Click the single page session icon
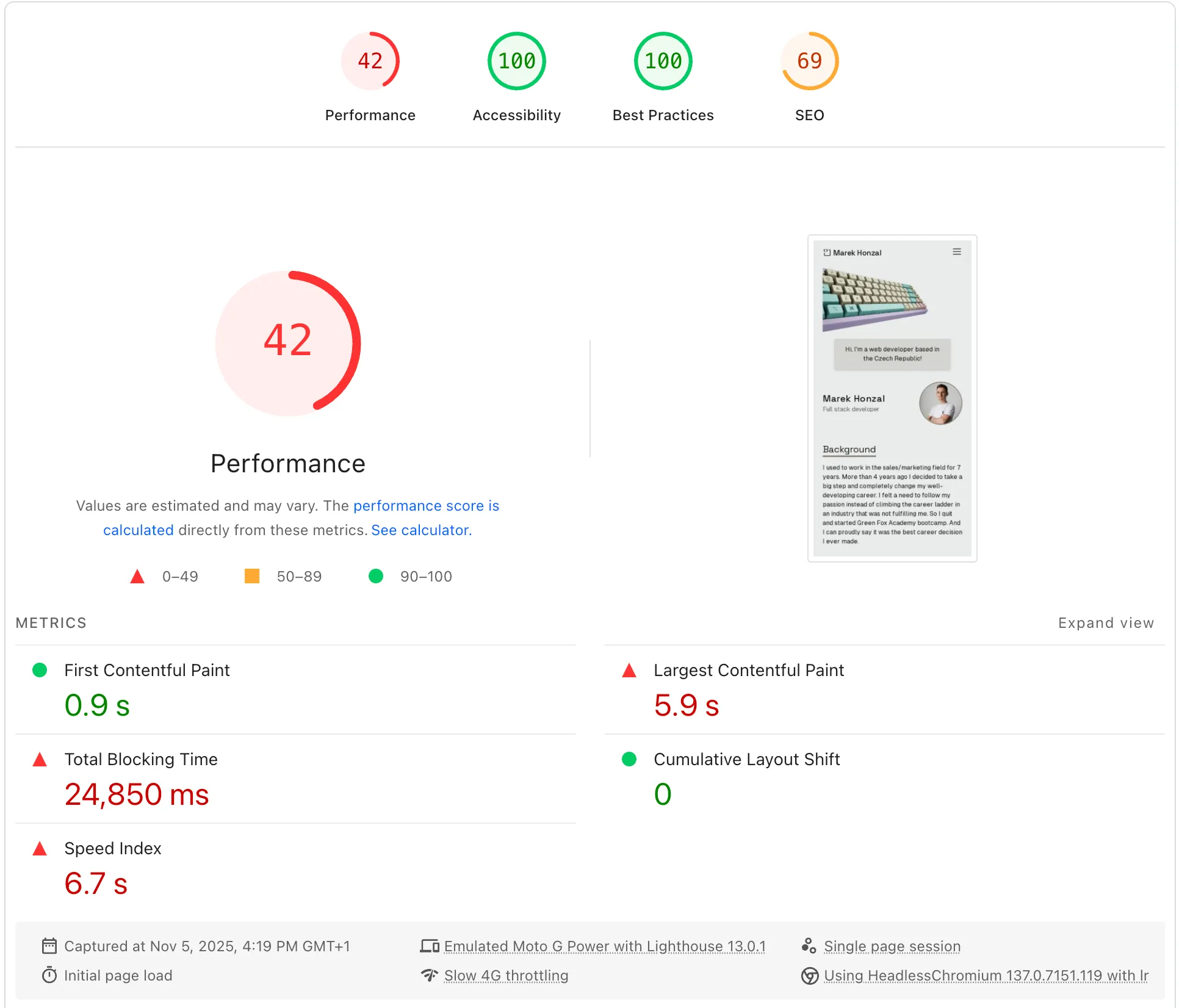This screenshot has width=1179, height=1008. tap(809, 946)
